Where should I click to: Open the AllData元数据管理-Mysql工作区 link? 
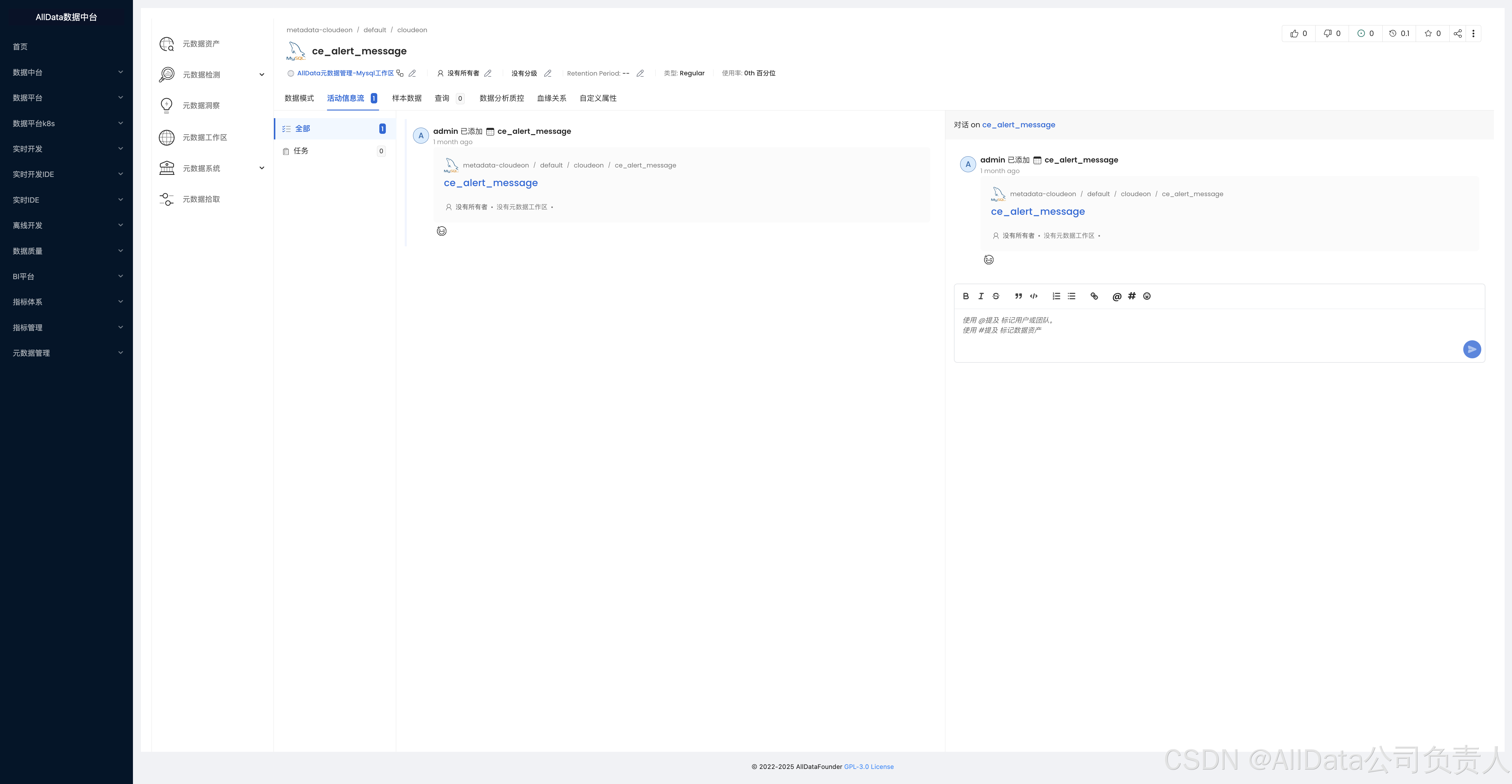pyautogui.click(x=345, y=73)
